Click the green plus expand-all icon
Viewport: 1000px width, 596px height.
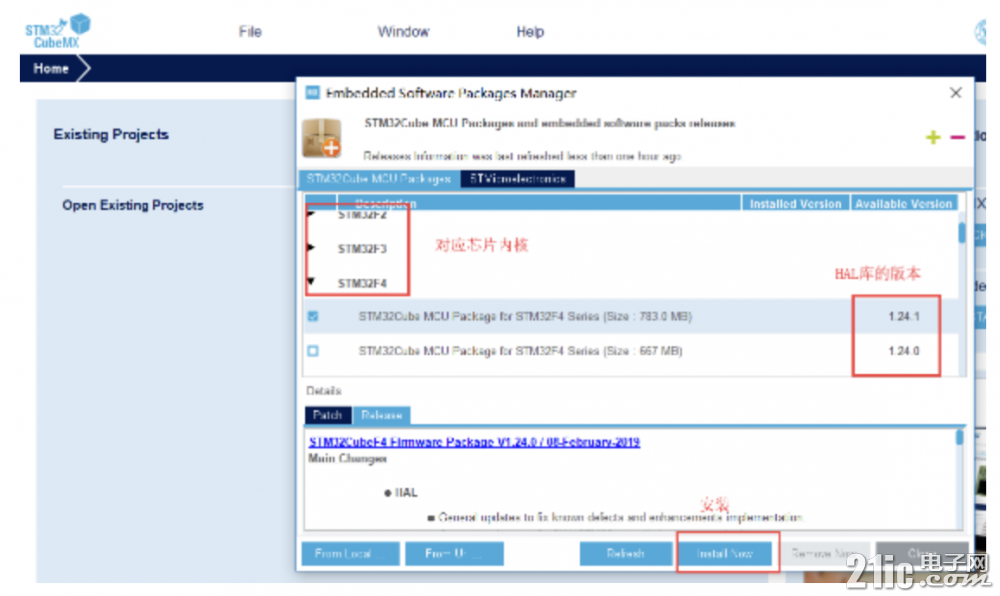(933, 137)
